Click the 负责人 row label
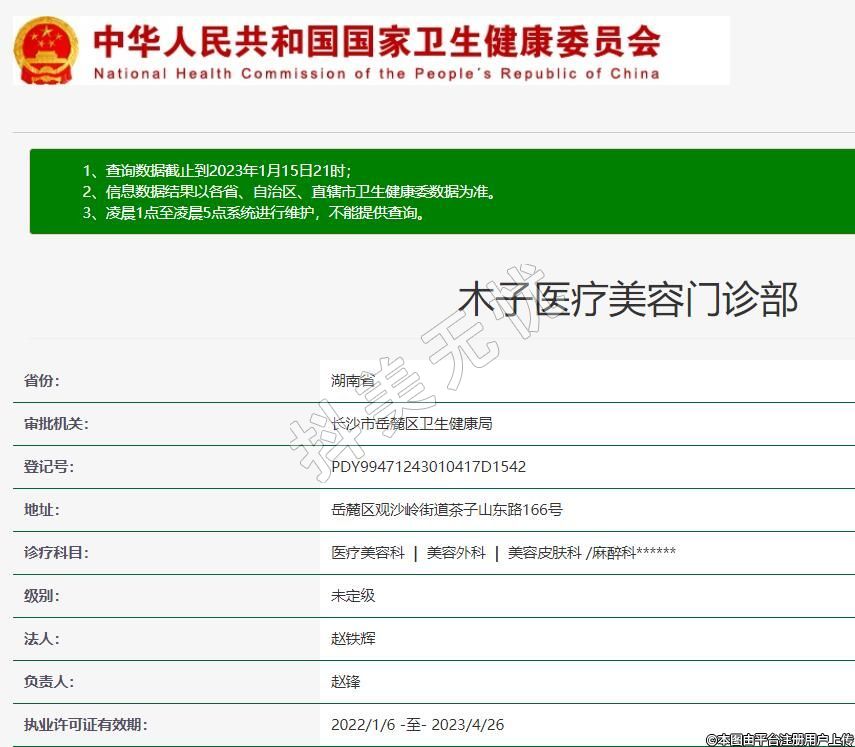Screen dimensions: 855x747 point(49,682)
